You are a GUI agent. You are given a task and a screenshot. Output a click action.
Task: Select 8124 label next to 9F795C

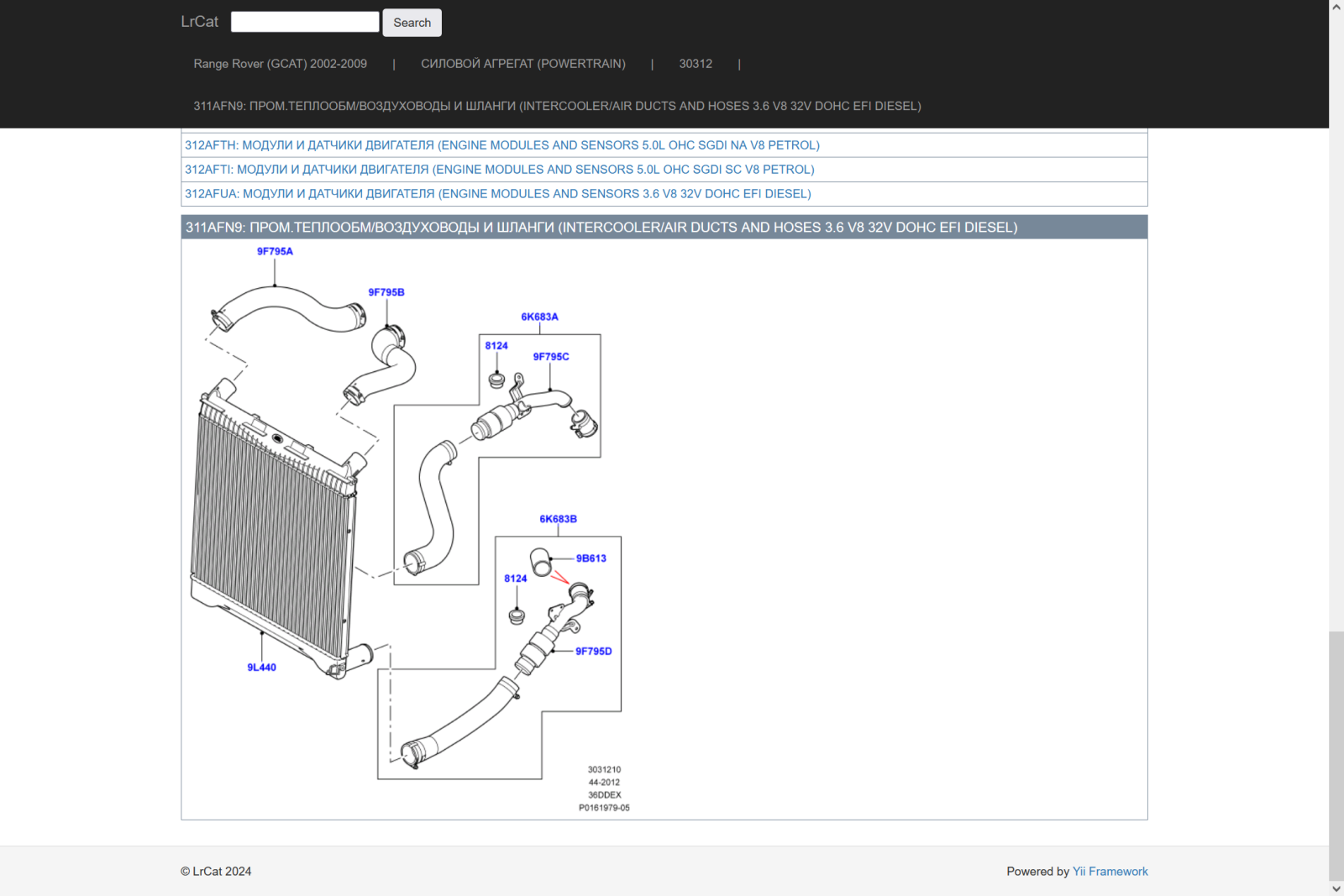[x=496, y=346]
